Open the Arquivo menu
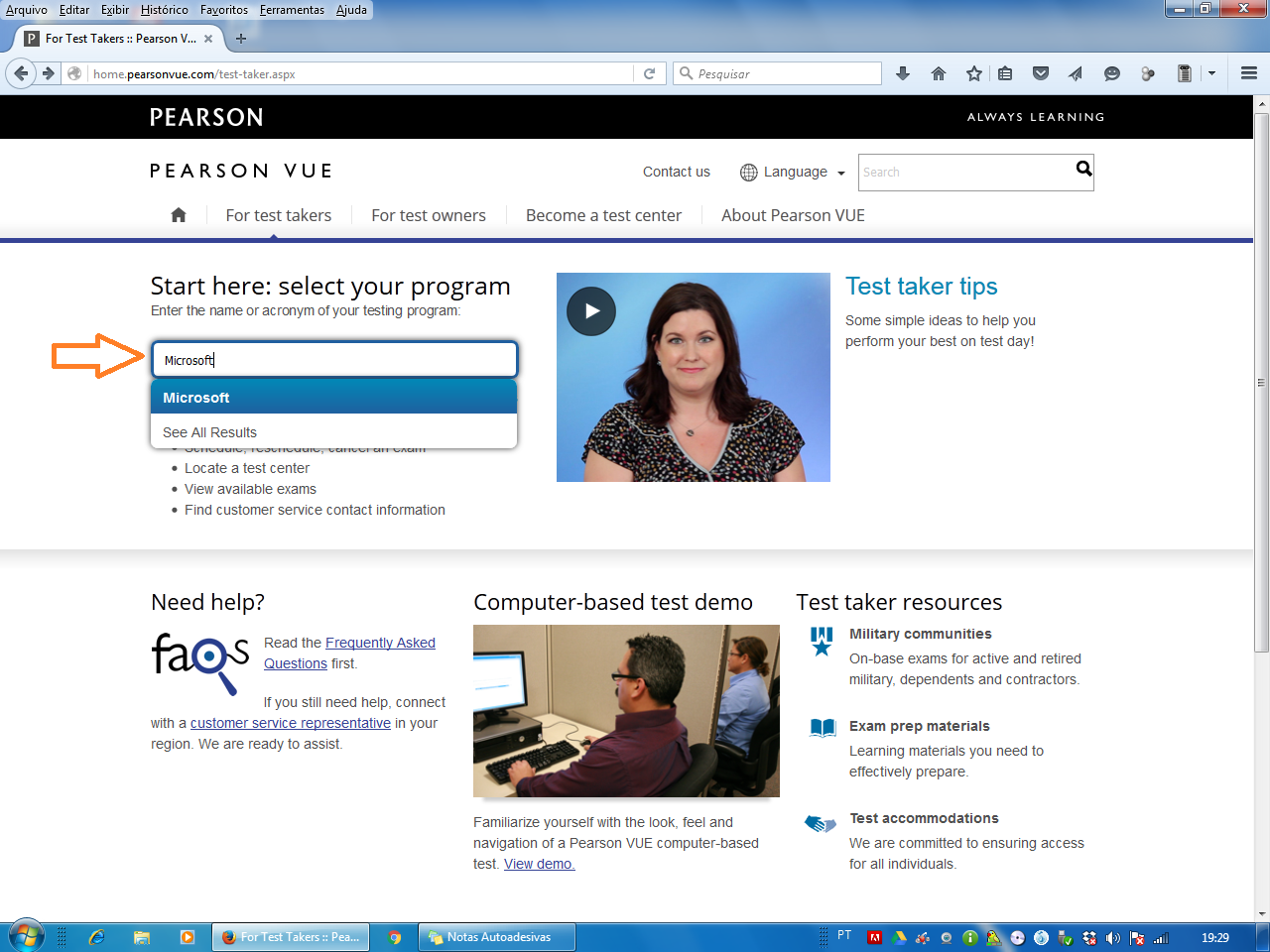1270x952 pixels. click(27, 10)
